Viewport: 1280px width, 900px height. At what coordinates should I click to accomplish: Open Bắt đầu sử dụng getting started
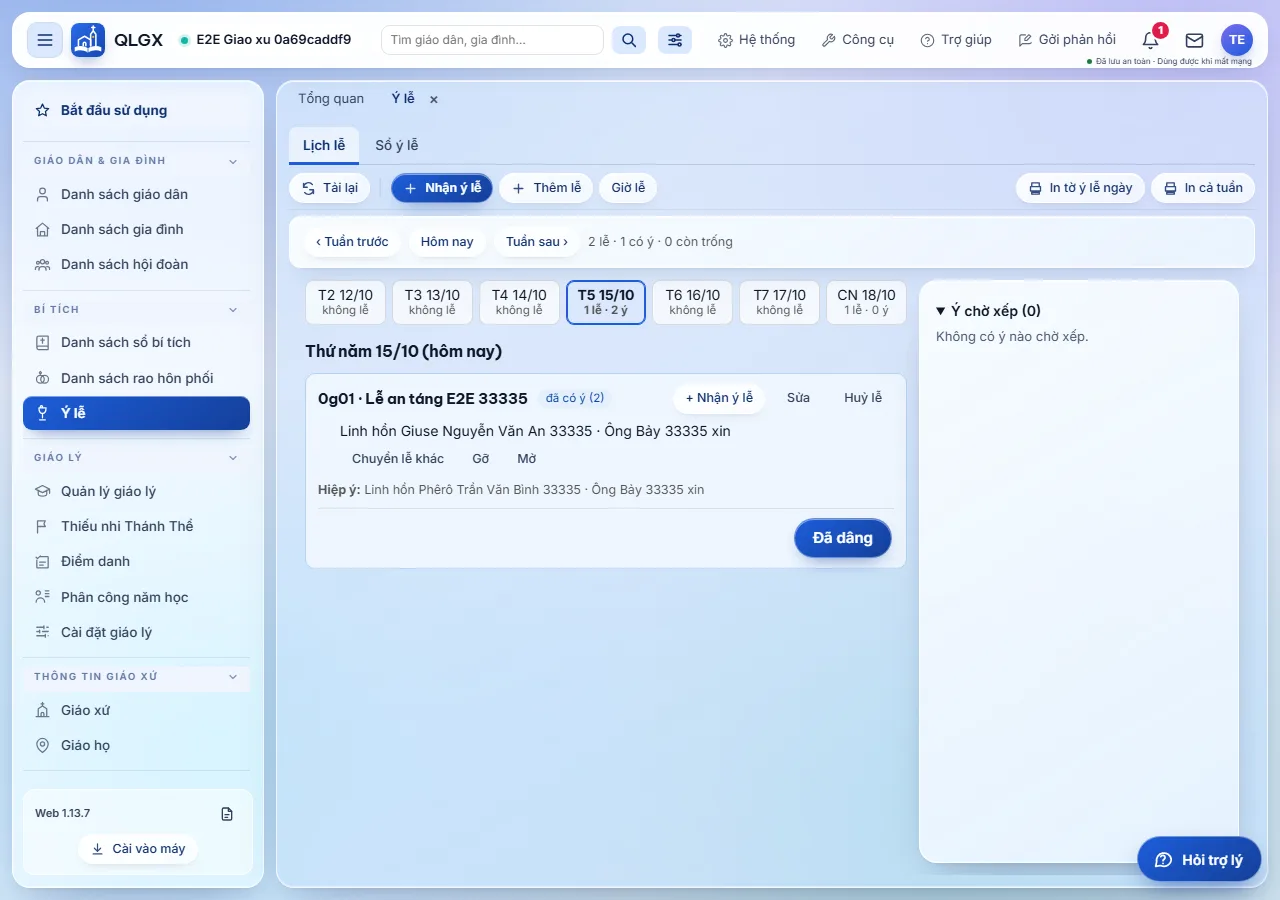[x=136, y=110]
